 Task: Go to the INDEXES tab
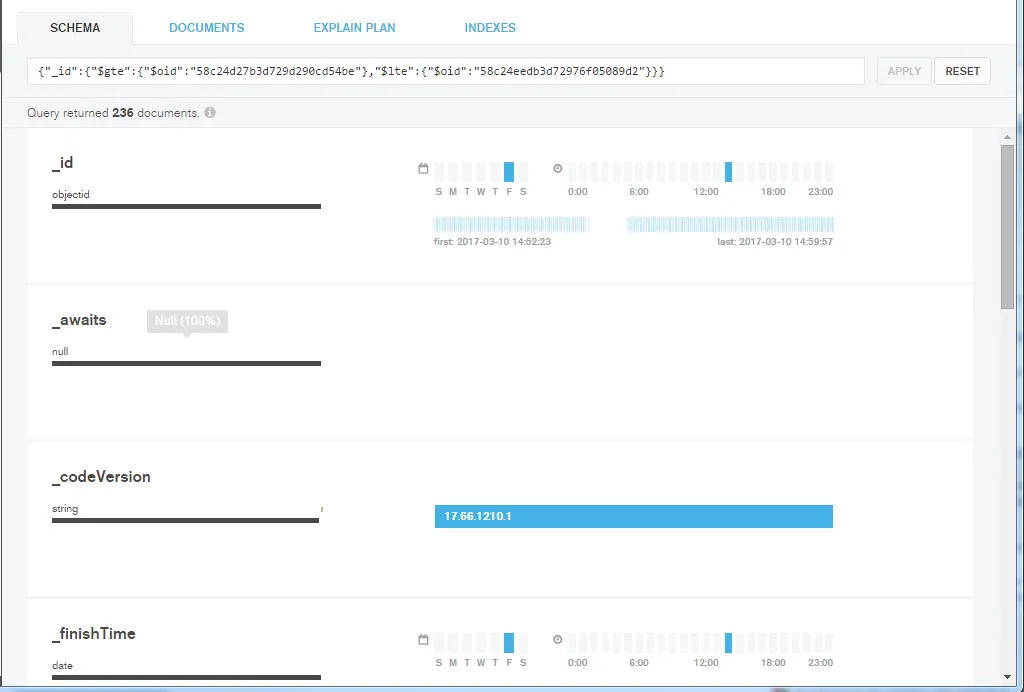[490, 28]
